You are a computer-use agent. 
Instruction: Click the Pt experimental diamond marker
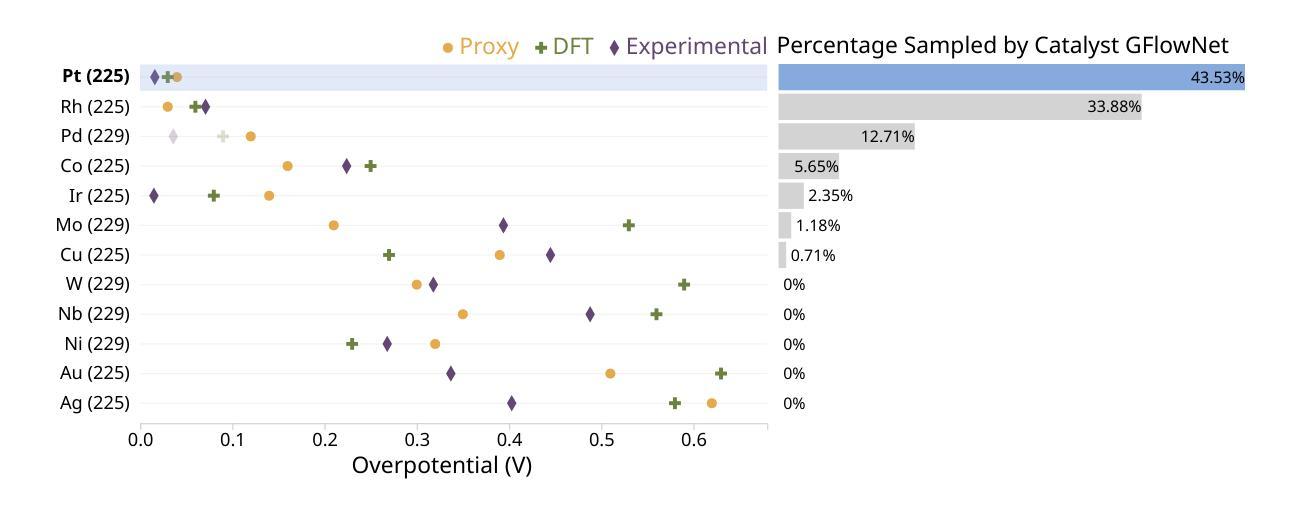154,77
